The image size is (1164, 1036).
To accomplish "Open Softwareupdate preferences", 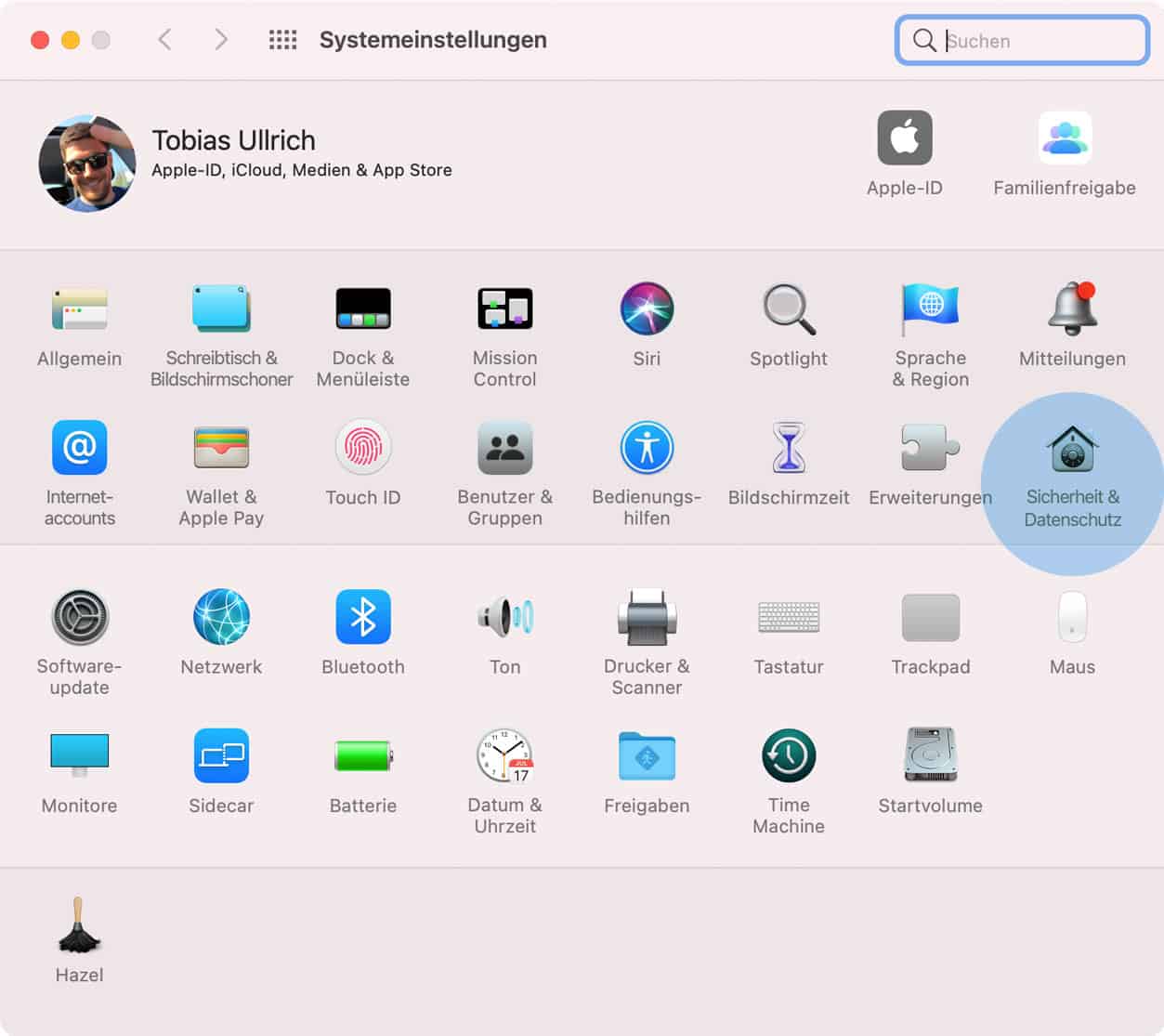I will pos(80,617).
